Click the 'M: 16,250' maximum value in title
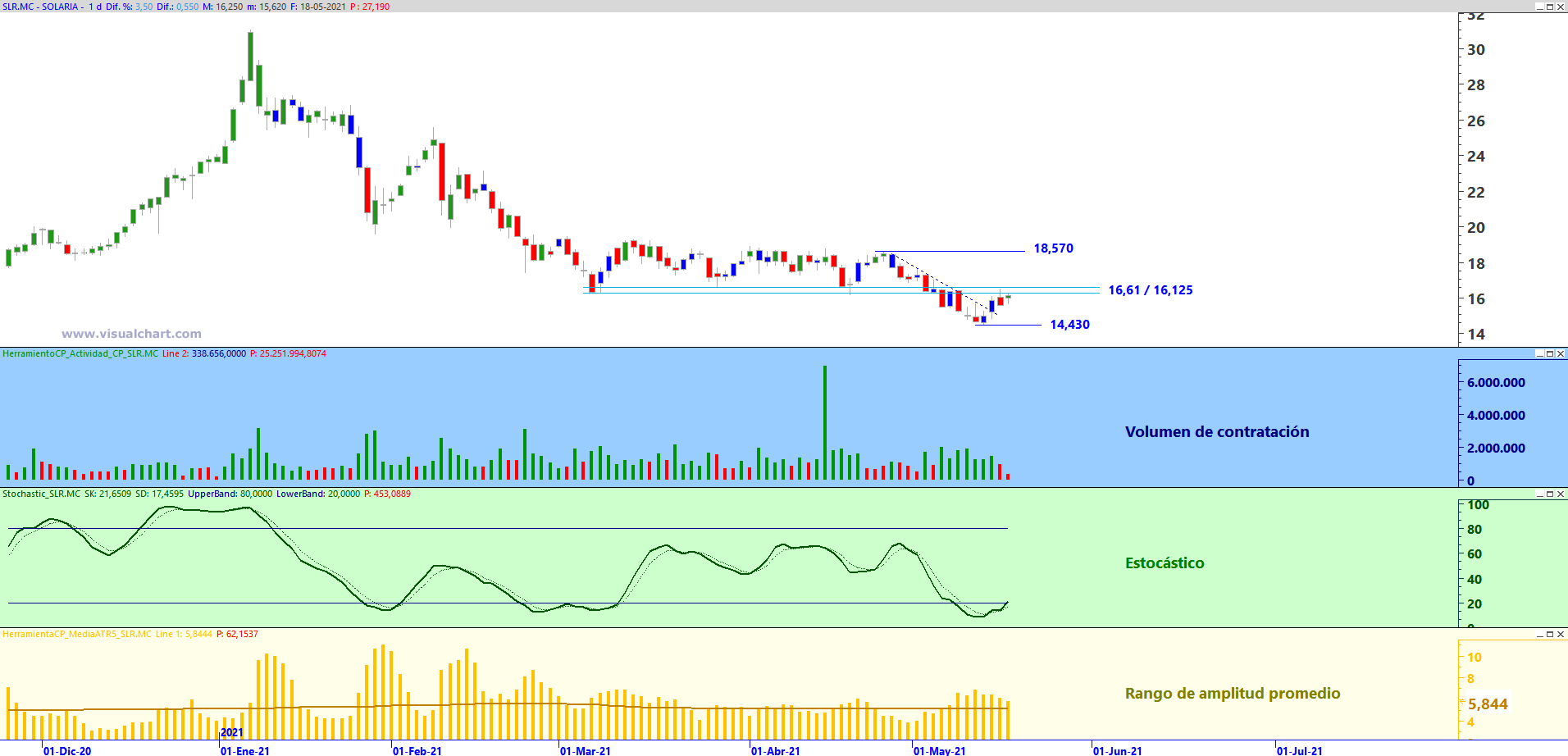 223,7
